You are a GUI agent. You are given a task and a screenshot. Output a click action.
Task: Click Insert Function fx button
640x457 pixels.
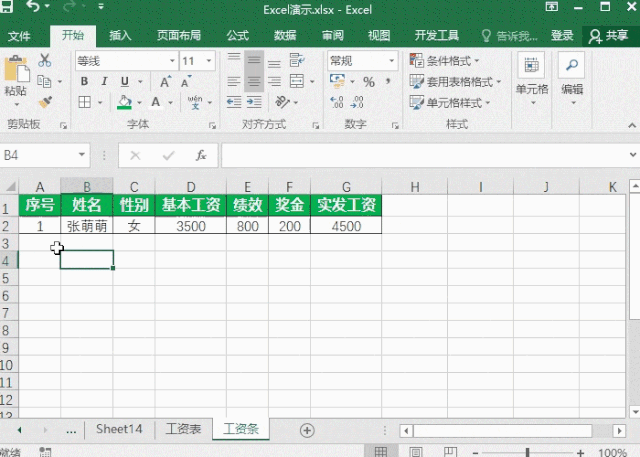[x=201, y=155]
